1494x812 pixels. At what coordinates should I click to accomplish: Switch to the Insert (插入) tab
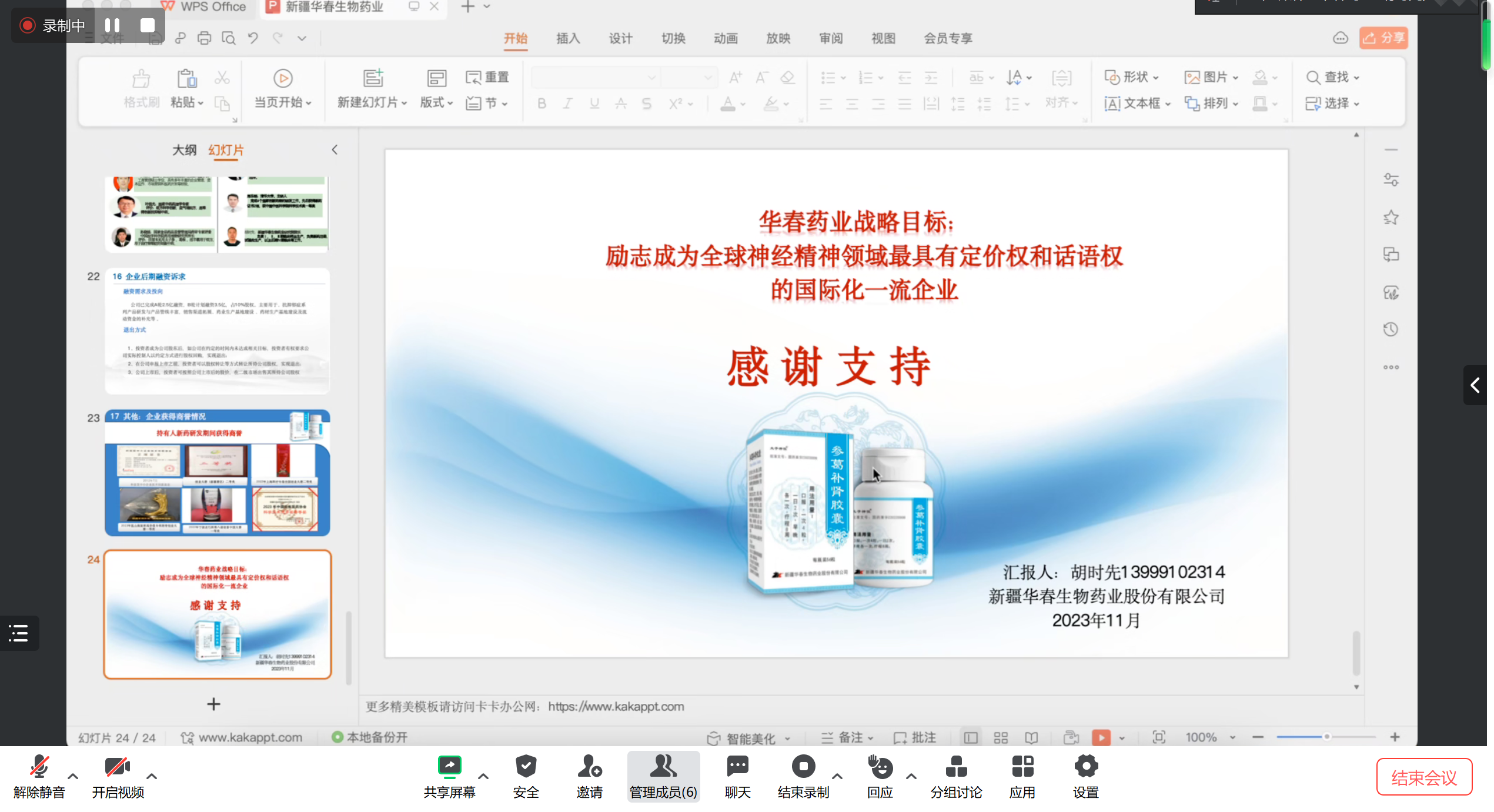(x=568, y=38)
